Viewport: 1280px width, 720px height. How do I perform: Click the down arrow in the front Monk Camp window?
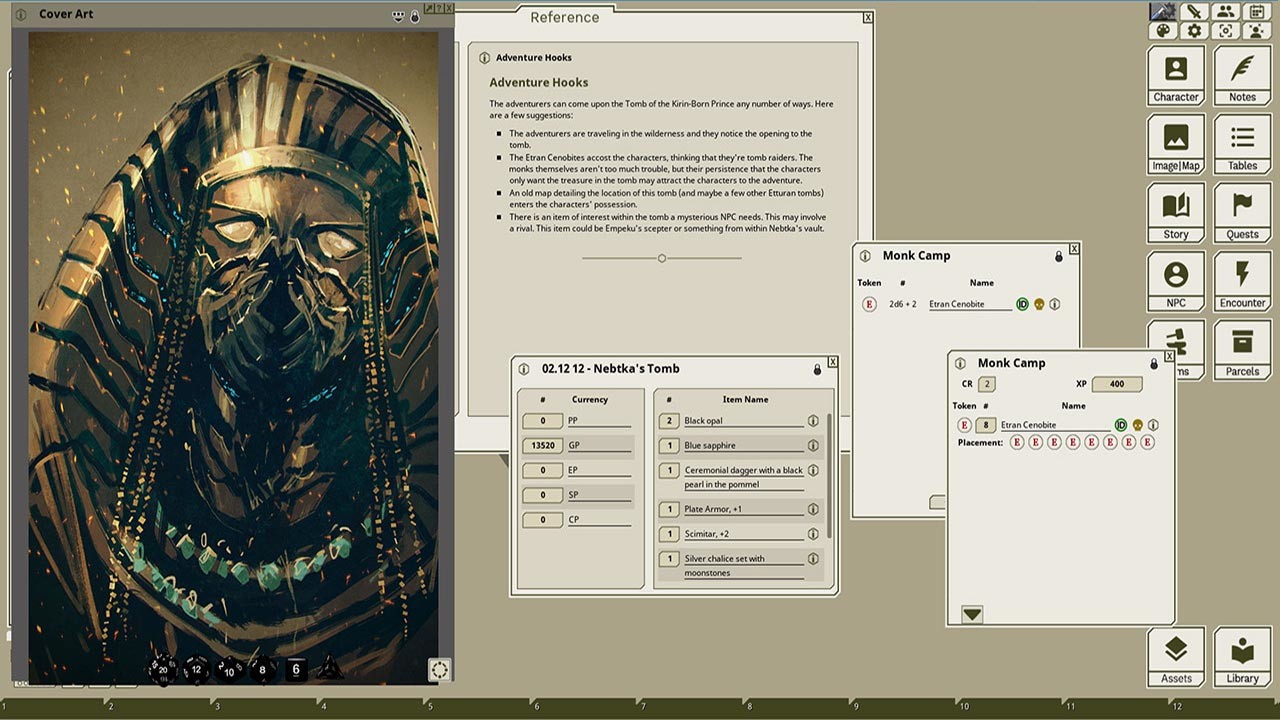pos(971,614)
